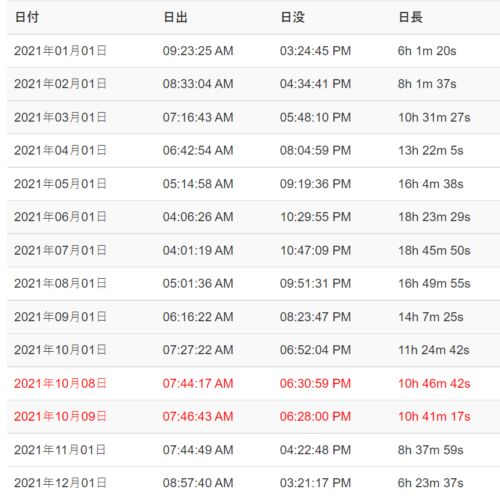Click the 日出 column header
The image size is (500, 504).
point(175,17)
